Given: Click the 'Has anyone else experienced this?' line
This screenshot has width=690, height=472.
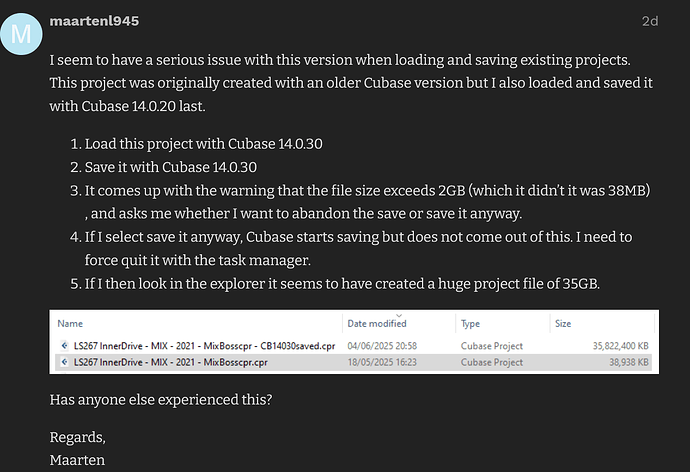Looking at the screenshot, I should tap(158, 399).
